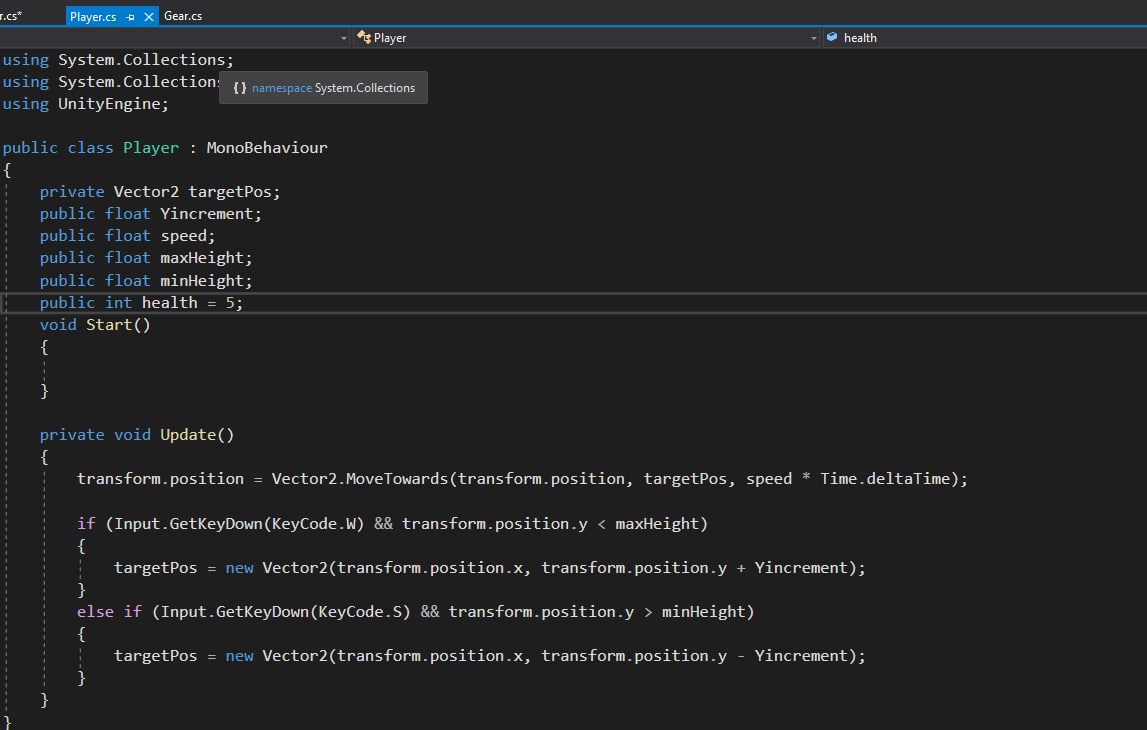The image size is (1147, 730).
Task: Close the Player.cs tab
Action: click(x=150, y=17)
